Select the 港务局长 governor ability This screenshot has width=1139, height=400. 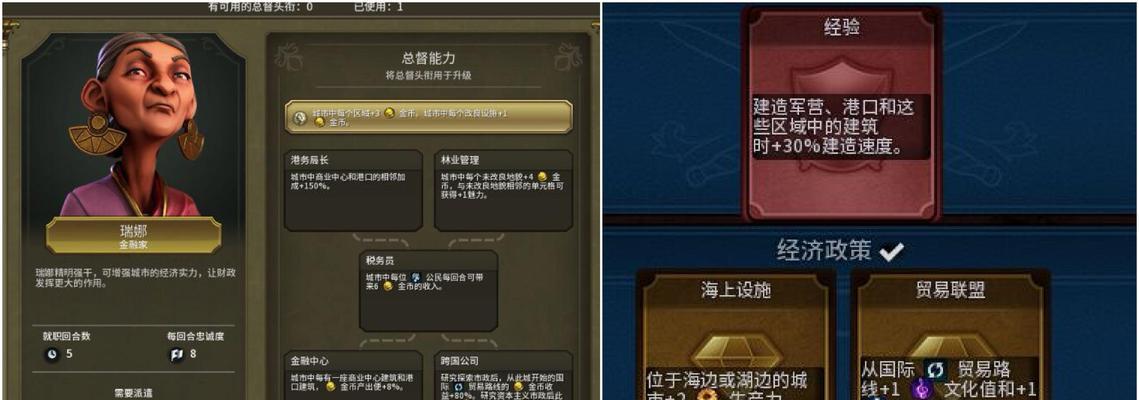coord(353,191)
